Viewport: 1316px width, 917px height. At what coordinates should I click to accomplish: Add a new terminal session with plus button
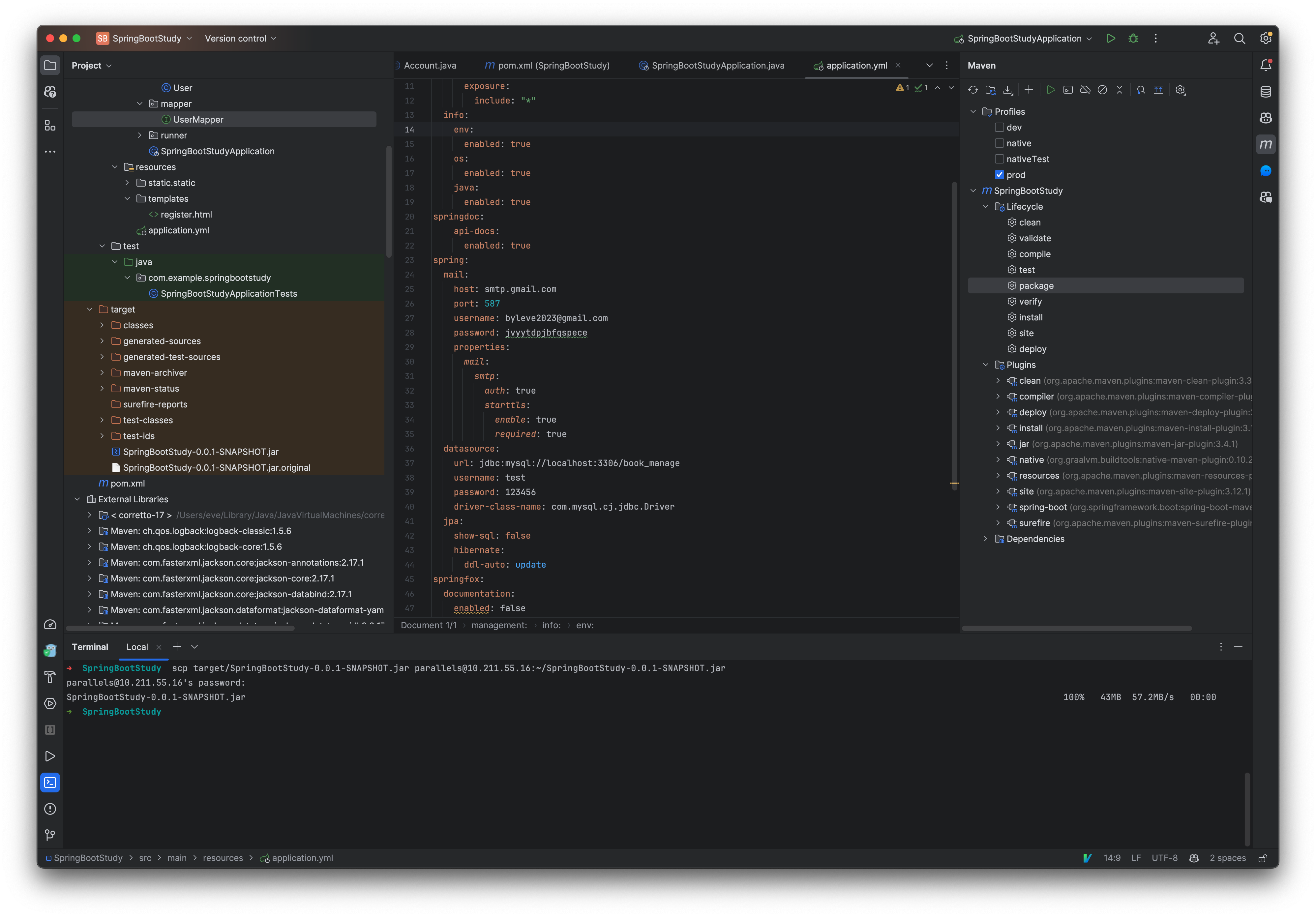point(177,646)
